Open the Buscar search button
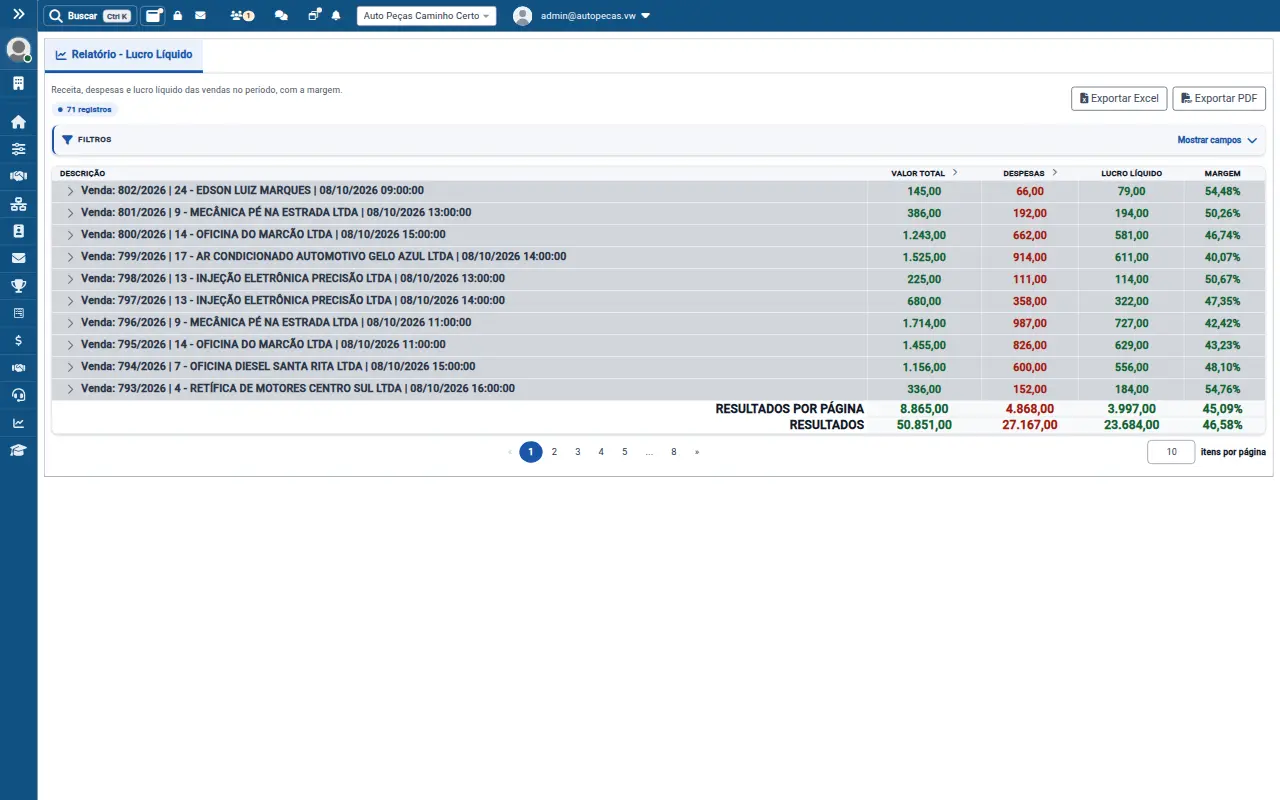 pyautogui.click(x=90, y=16)
